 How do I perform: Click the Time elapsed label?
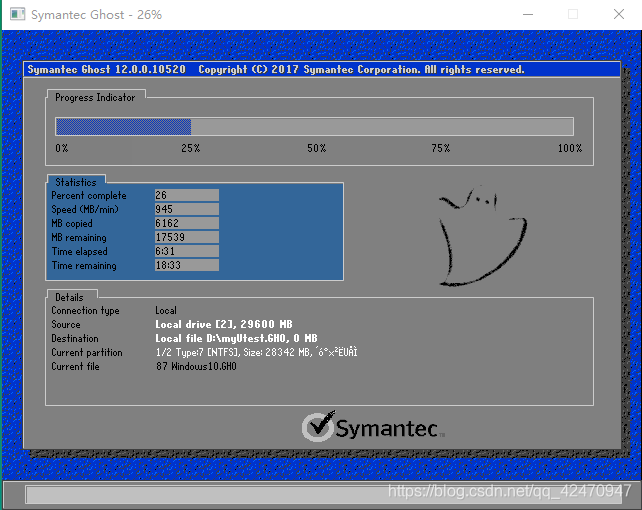(x=79, y=251)
